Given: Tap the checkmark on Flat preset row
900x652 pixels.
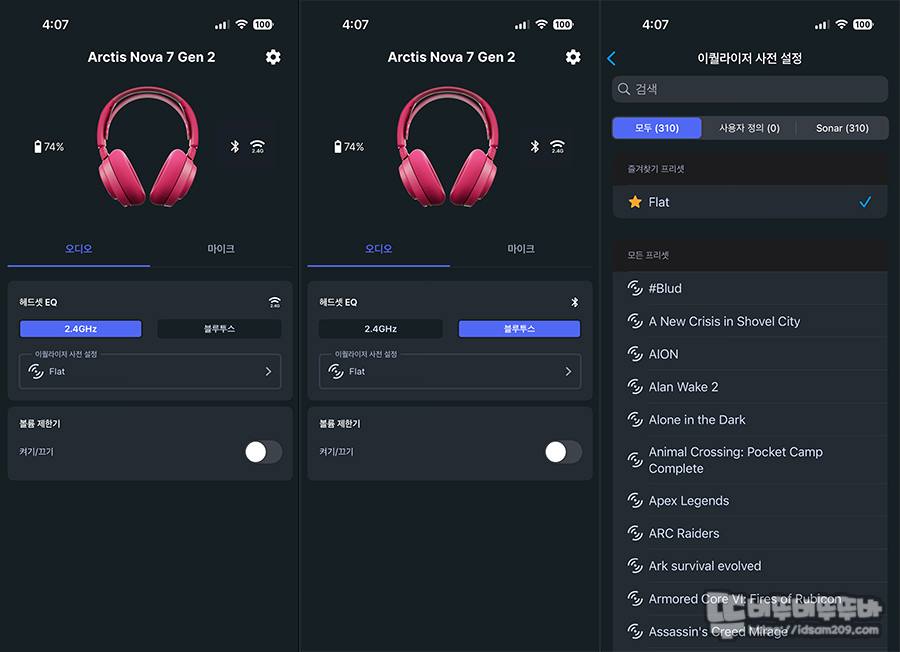Looking at the screenshot, I should click(x=866, y=202).
